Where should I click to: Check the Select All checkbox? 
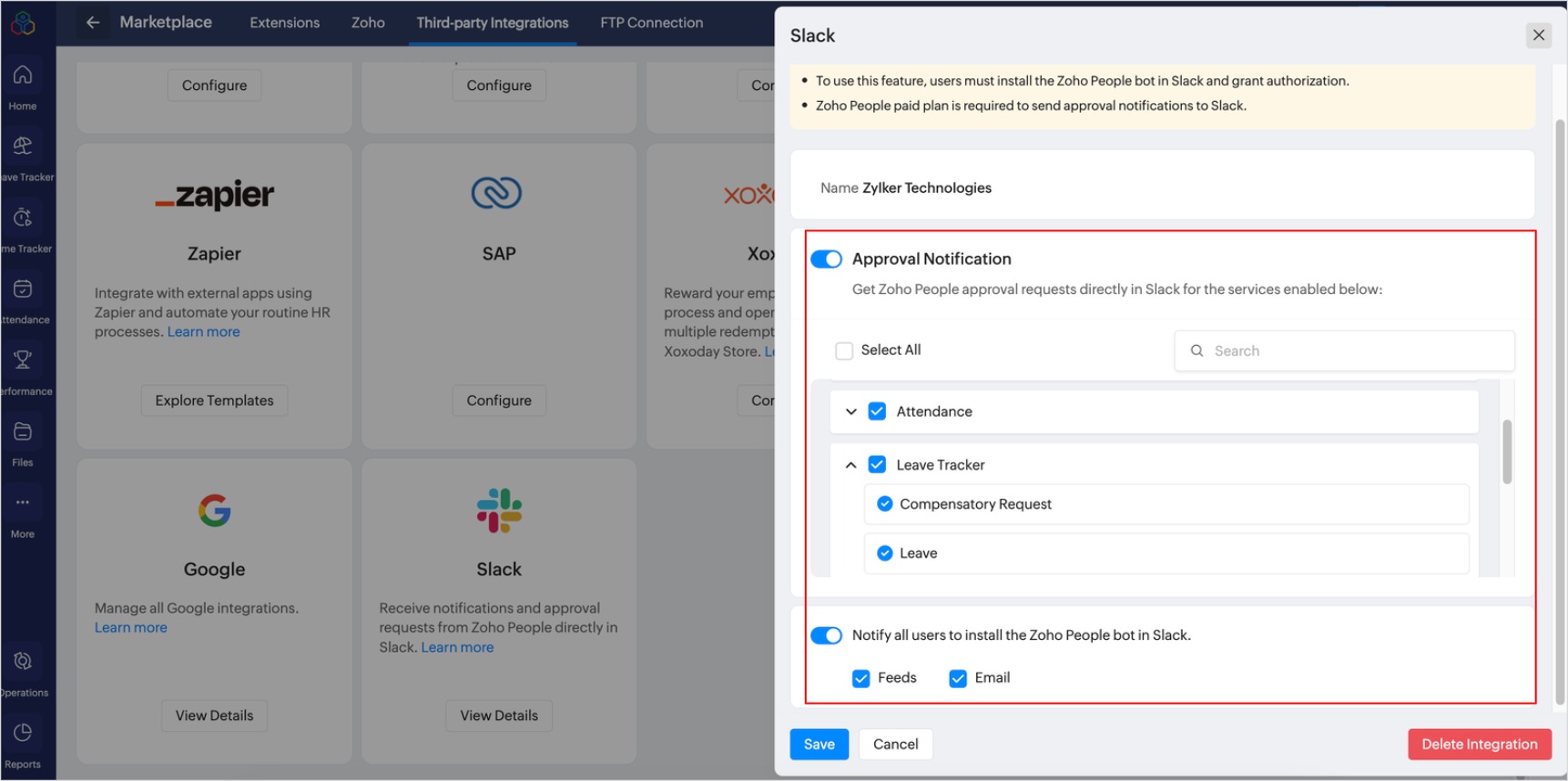[844, 350]
